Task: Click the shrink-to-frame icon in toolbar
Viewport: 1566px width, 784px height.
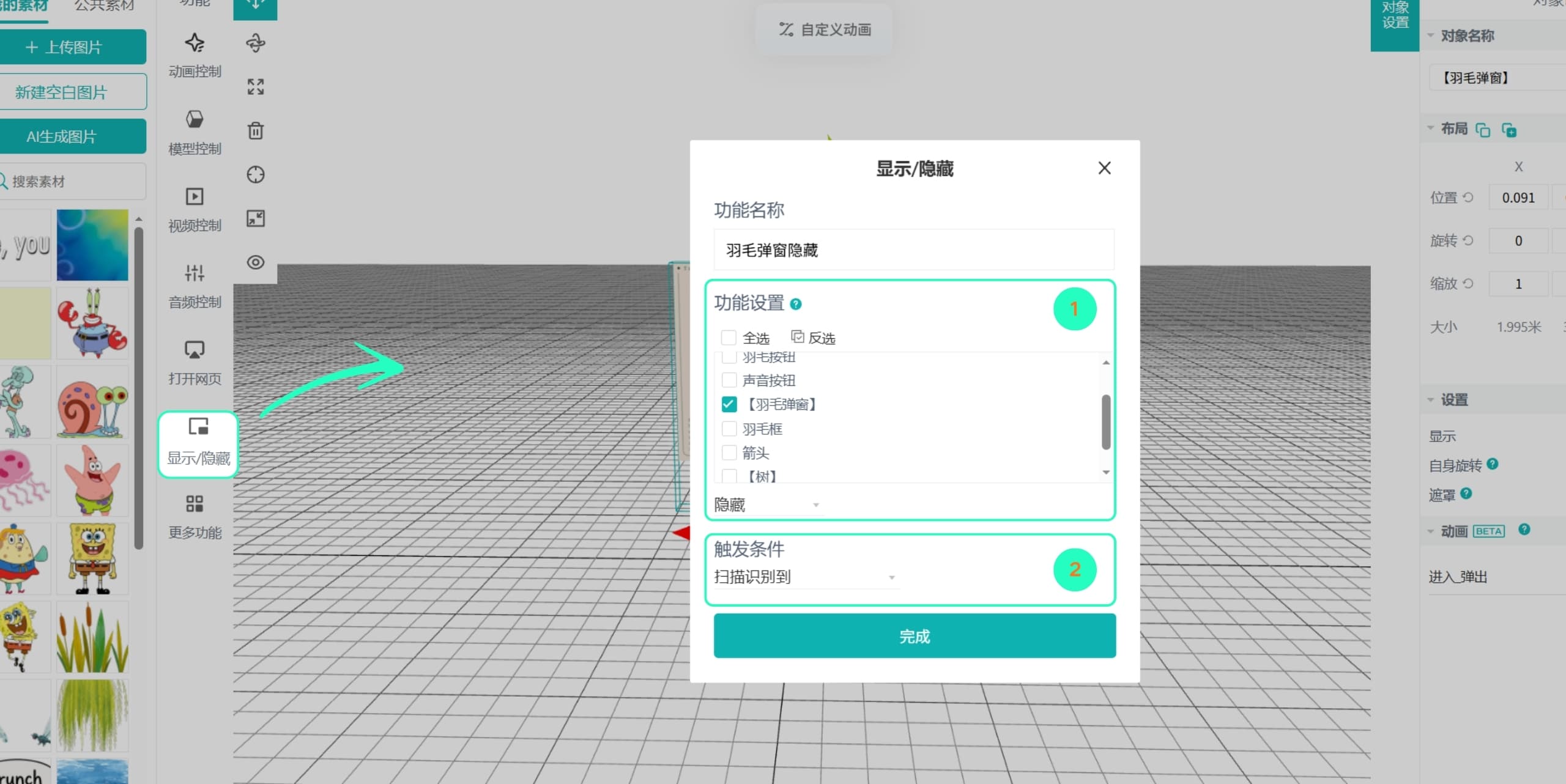Action: click(x=256, y=218)
